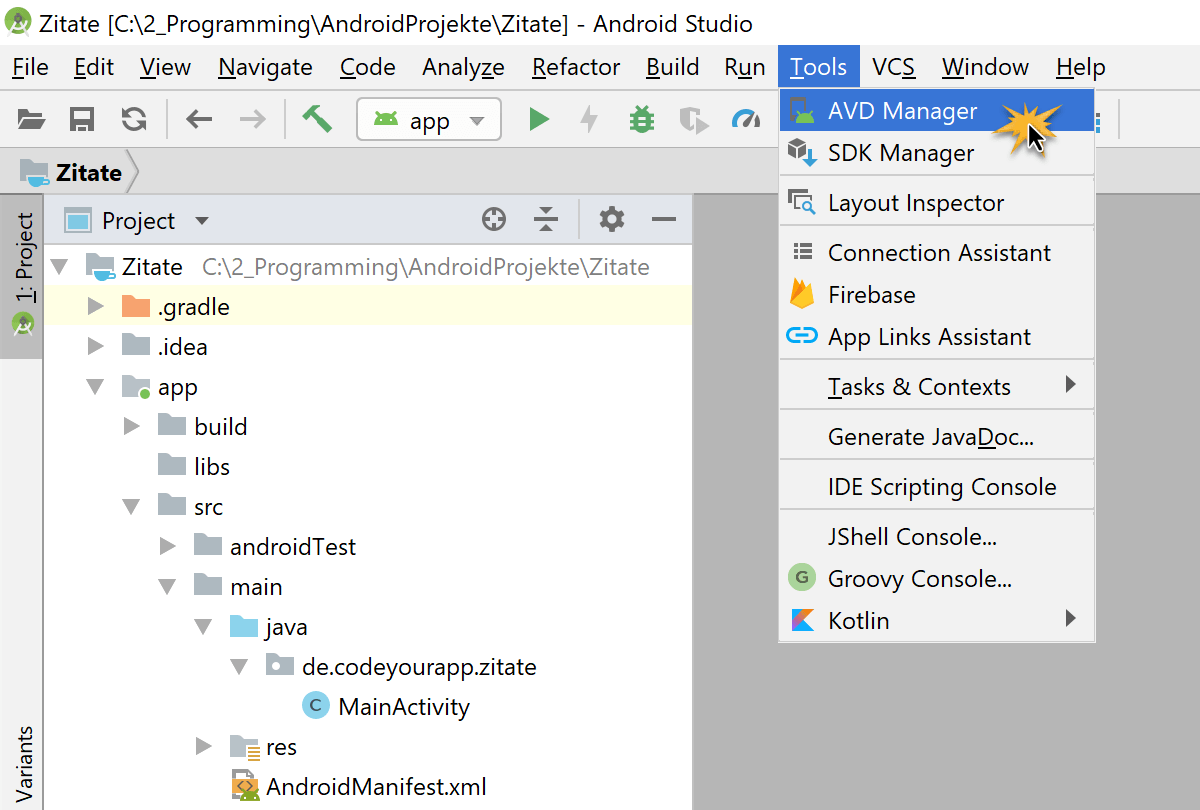Screen dimensions: 1200x810
Task: Collapse the de.codeyourapp.zitate package
Action: tap(240, 667)
